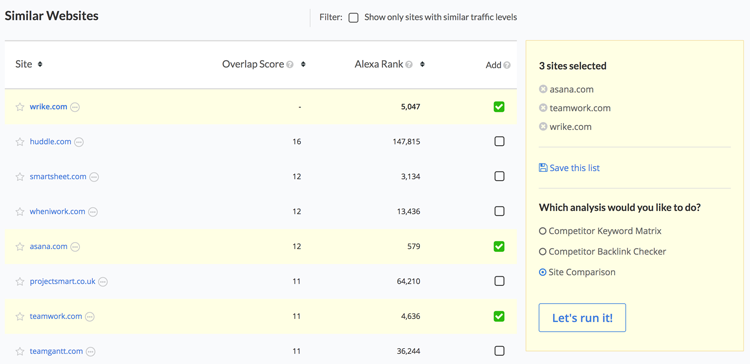Click the Add column help icon
This screenshot has height=364, width=750.
pos(507,65)
